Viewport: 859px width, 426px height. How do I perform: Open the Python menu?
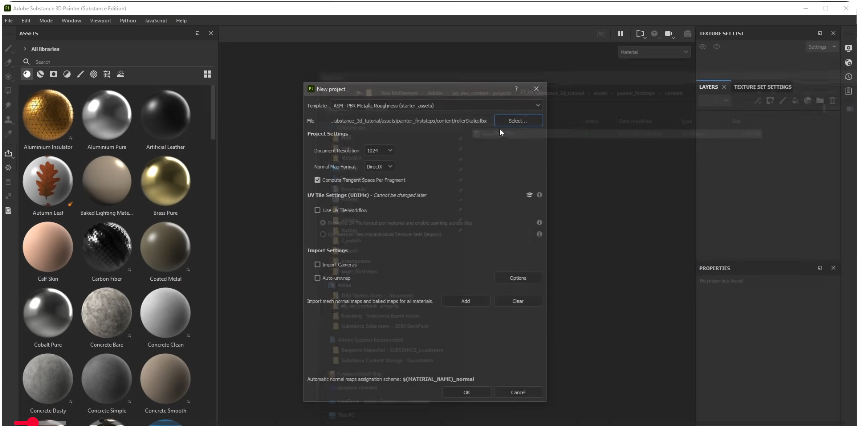coord(128,20)
